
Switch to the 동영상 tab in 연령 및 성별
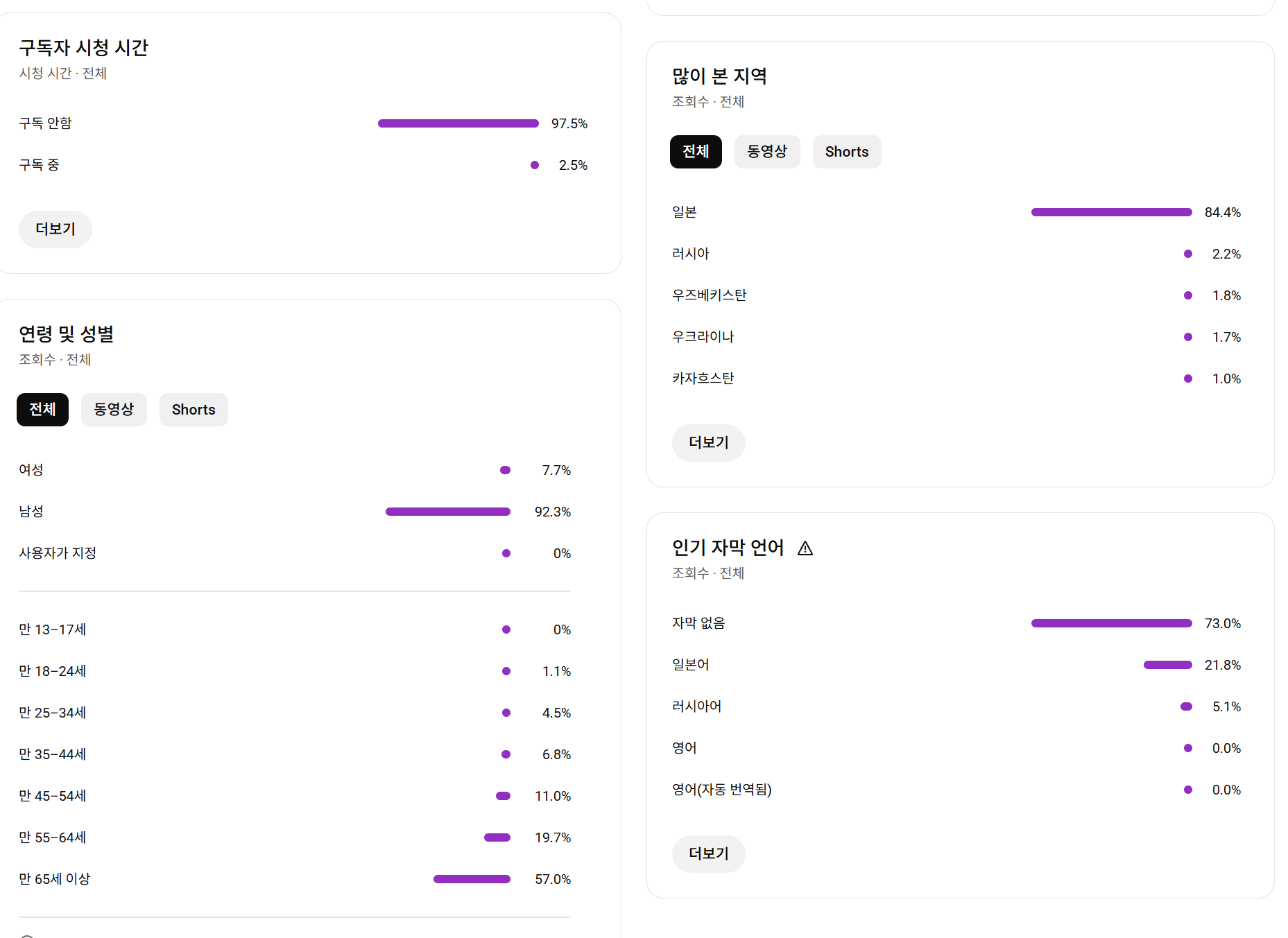point(114,410)
